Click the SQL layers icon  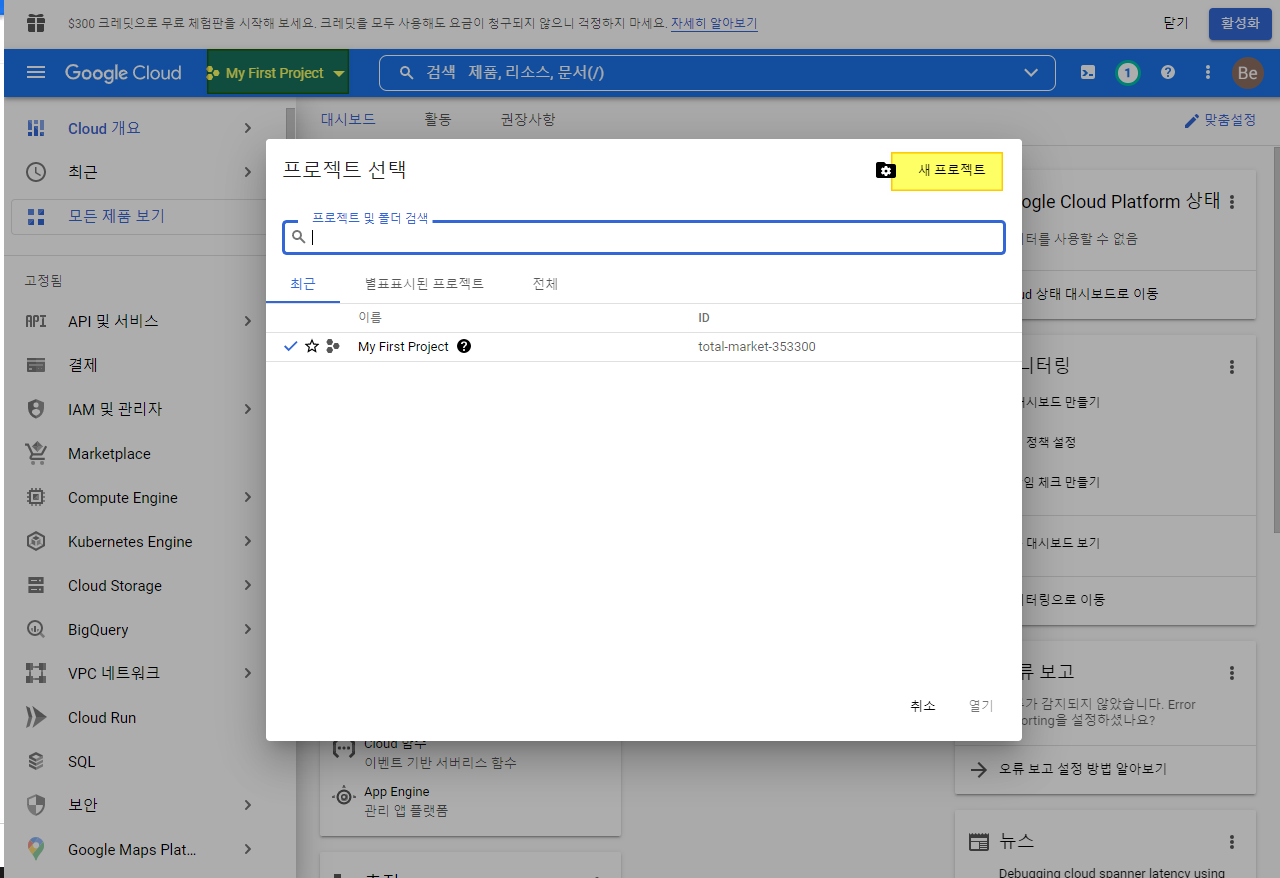[36, 761]
